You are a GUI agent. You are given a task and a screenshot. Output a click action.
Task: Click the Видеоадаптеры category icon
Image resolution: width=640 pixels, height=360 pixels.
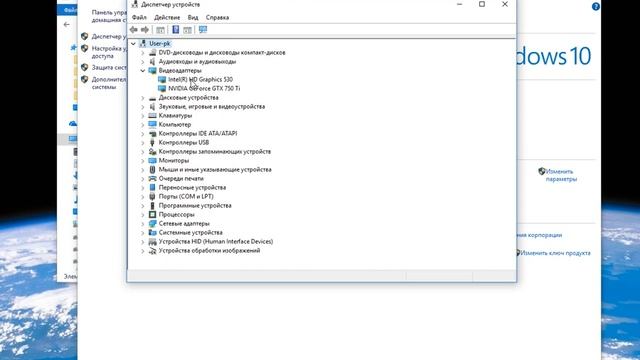tap(152, 71)
